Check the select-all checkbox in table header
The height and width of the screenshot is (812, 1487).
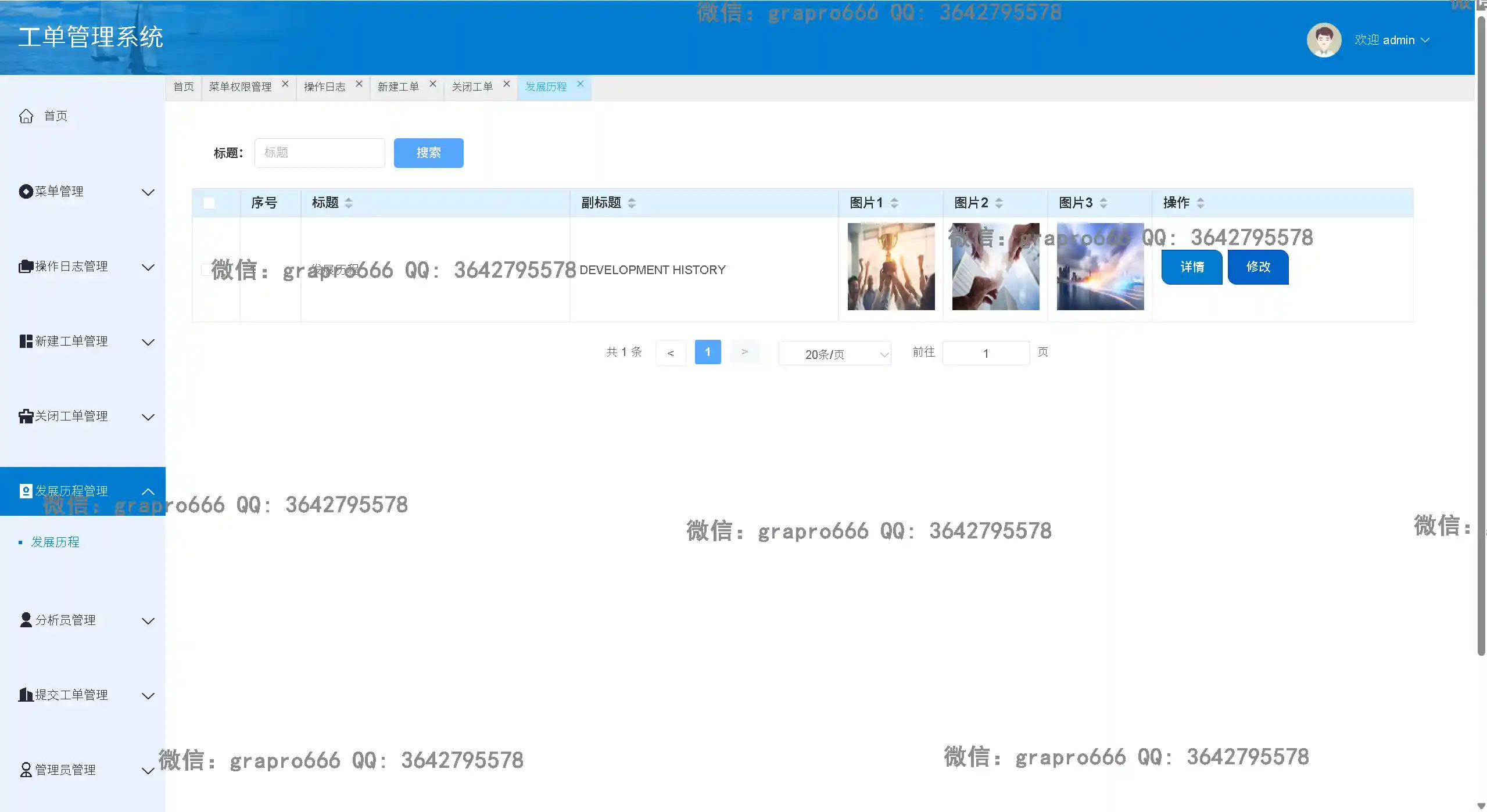pyautogui.click(x=208, y=203)
